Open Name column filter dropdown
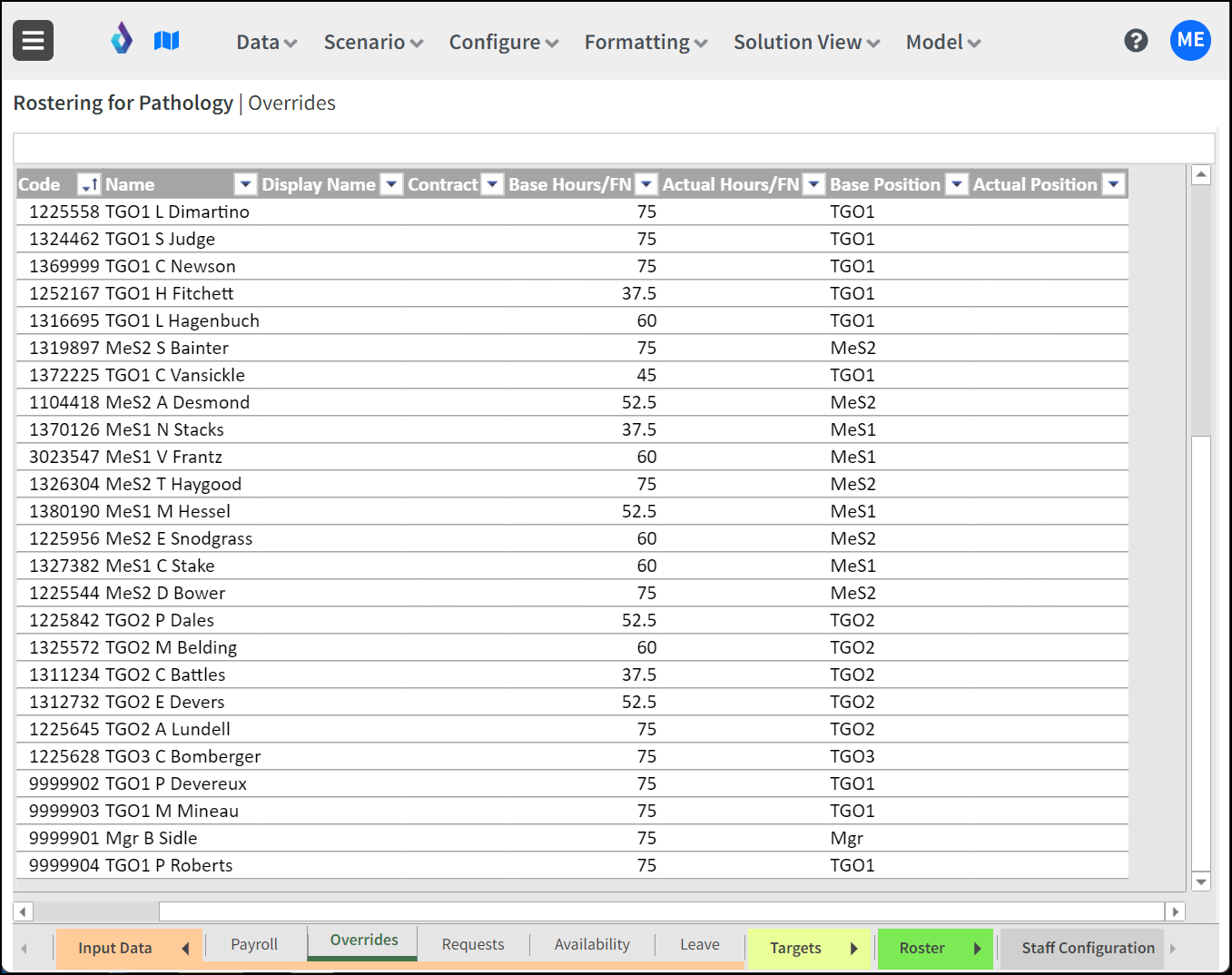1232x975 pixels. 245,184
